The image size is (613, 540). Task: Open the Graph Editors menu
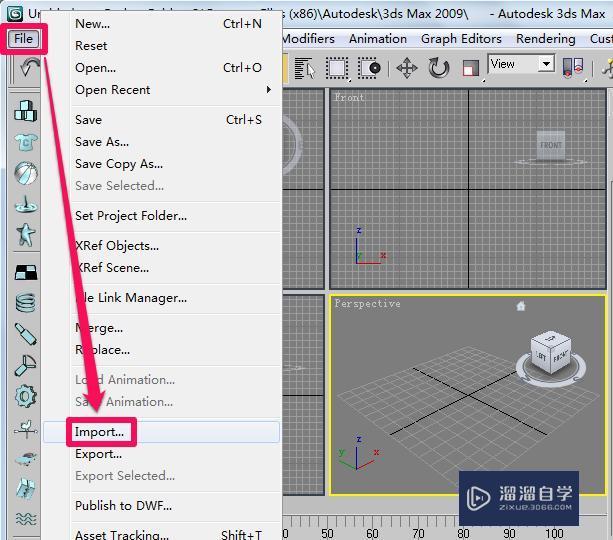(461, 39)
